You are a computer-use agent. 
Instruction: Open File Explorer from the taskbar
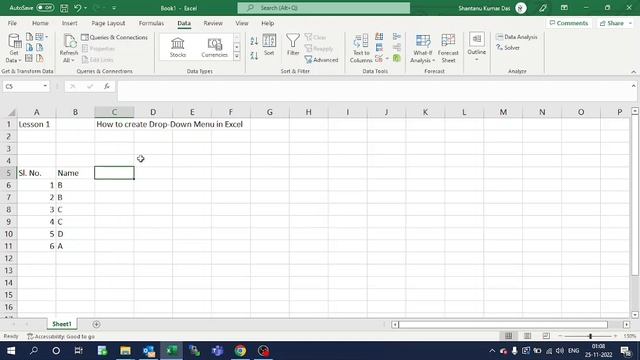click(125, 351)
